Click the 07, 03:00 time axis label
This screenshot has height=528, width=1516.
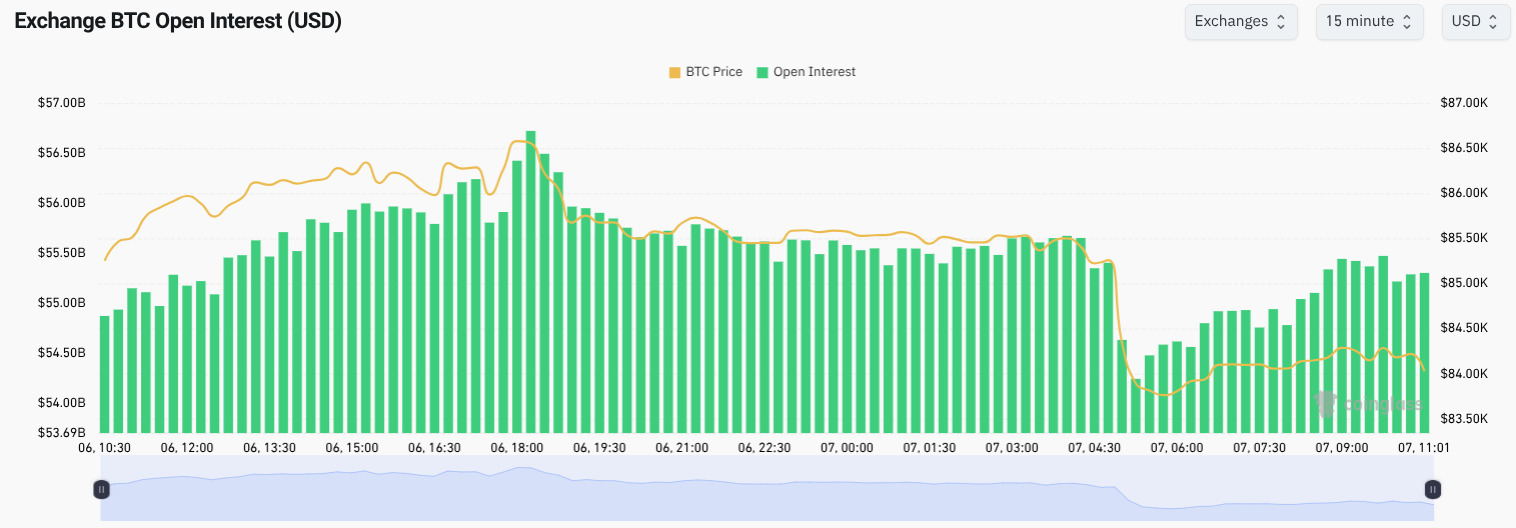tap(1011, 449)
